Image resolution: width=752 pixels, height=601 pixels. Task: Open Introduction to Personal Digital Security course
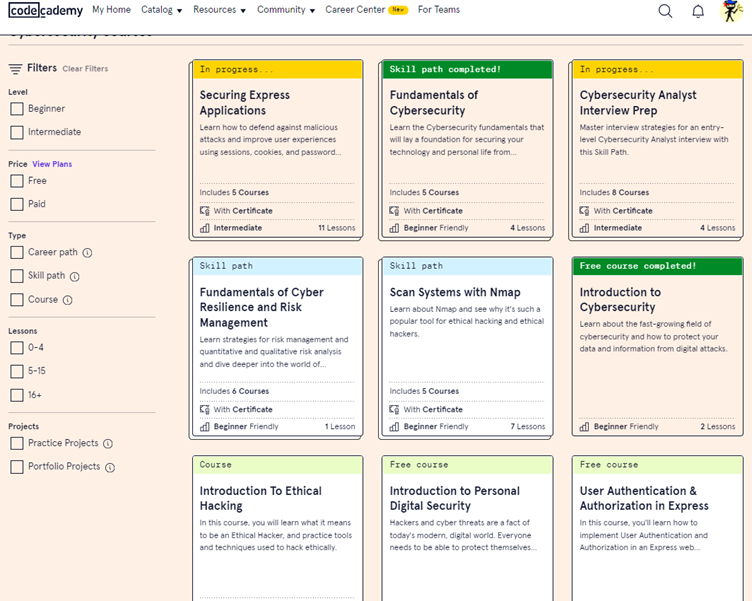tap(455, 498)
